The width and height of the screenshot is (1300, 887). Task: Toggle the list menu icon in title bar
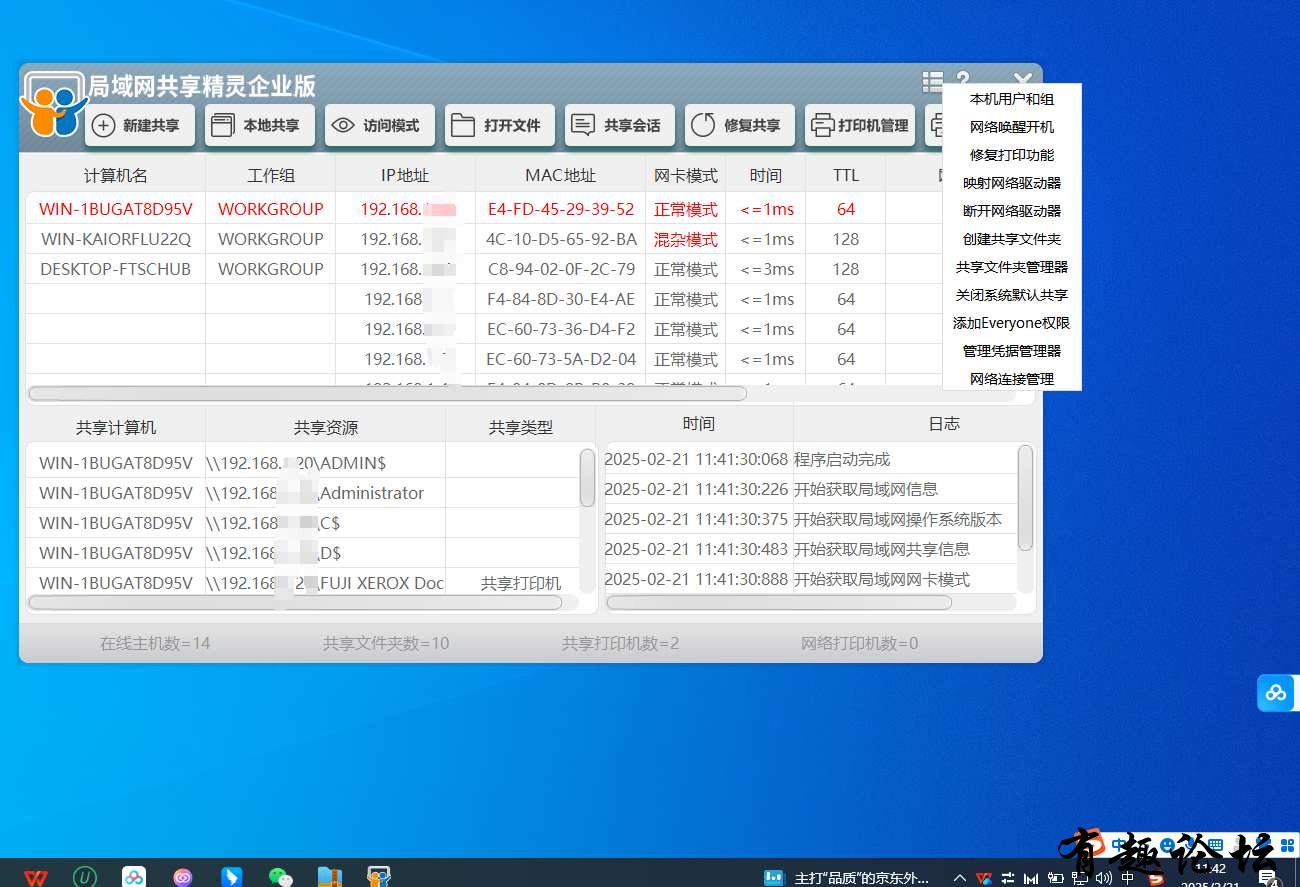coord(932,81)
